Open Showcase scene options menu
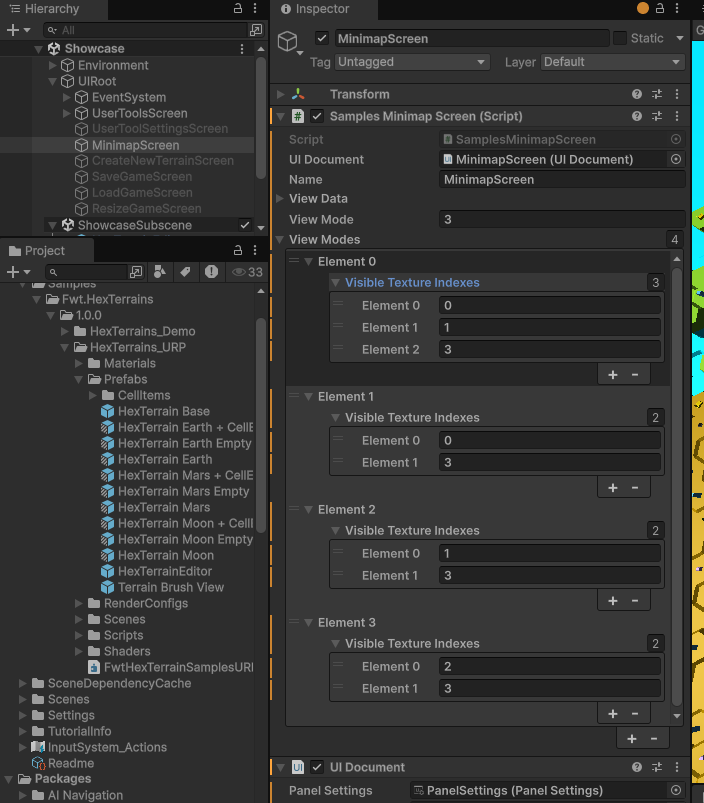The image size is (704, 803). point(242,49)
